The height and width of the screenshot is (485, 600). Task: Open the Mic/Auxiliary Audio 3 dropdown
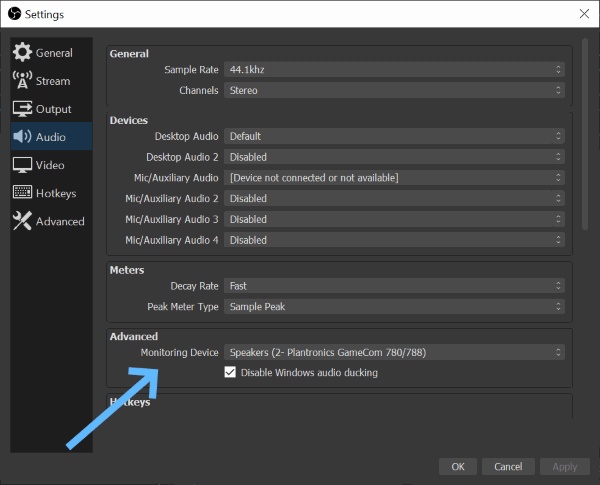coord(394,219)
